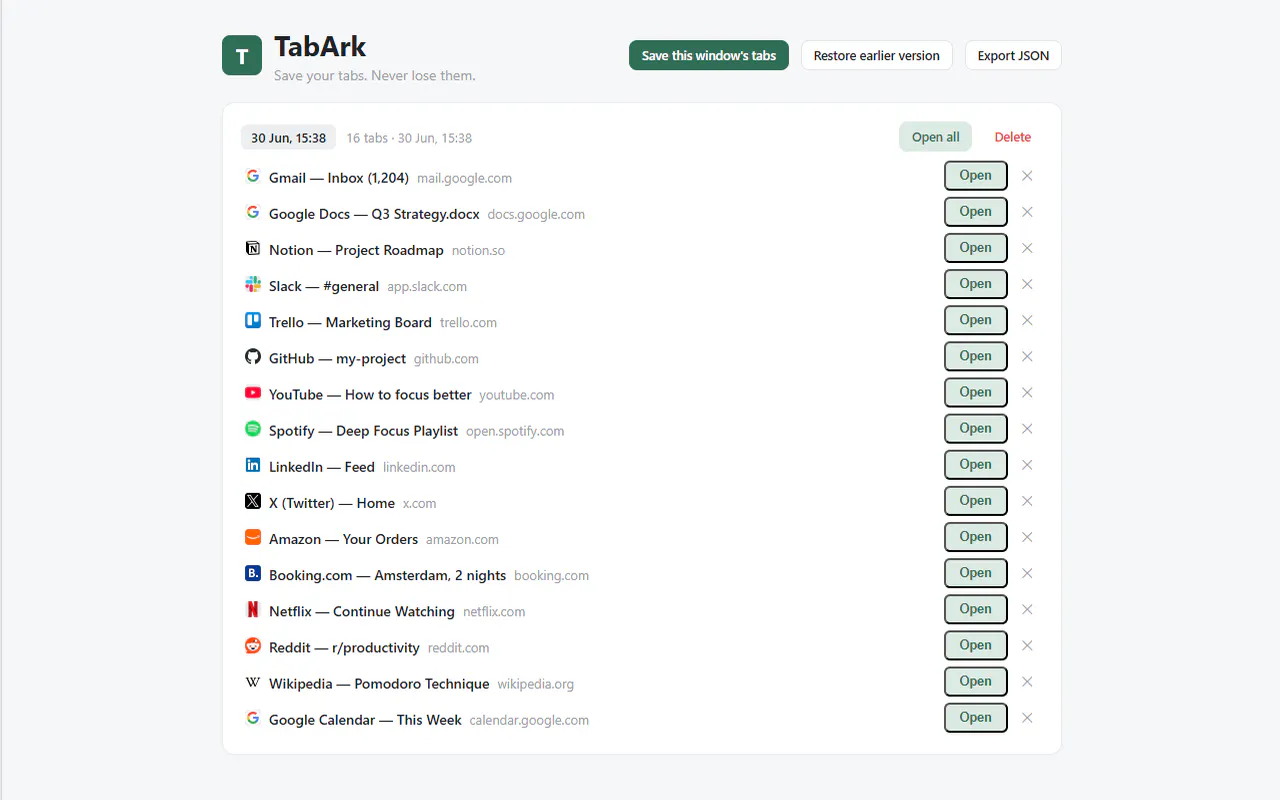This screenshot has height=800, width=1280.
Task: Click the Notion favicon
Action: coord(253,248)
